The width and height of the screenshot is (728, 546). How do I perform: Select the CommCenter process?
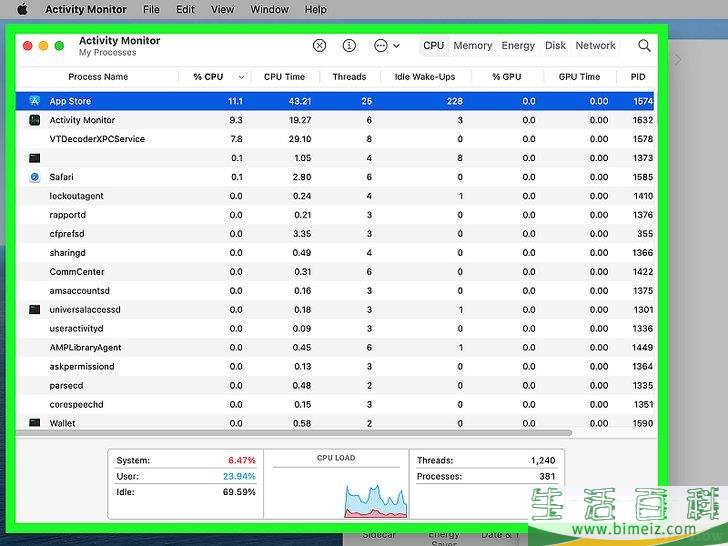(x=77, y=272)
